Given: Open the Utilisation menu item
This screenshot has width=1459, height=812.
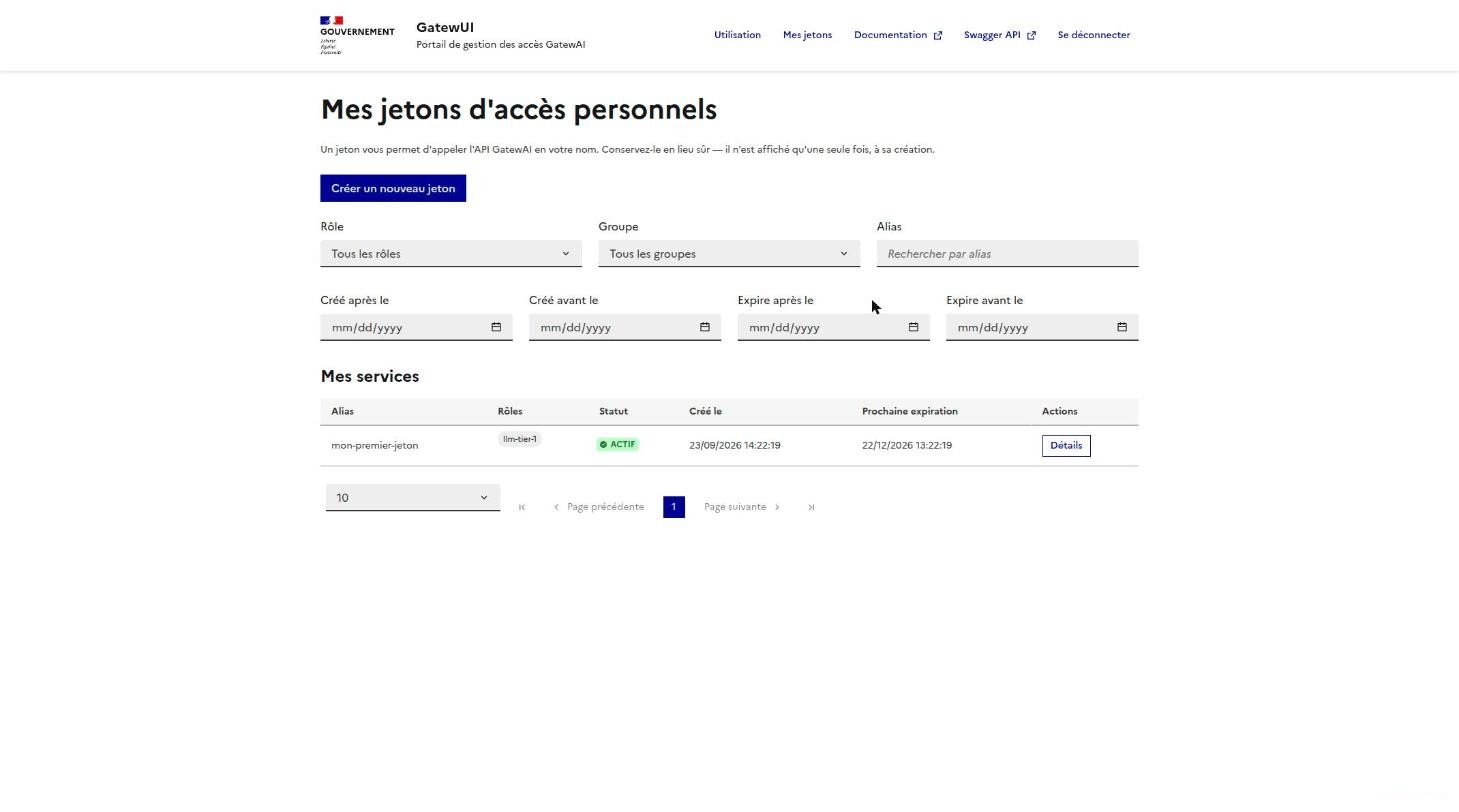Looking at the screenshot, I should 737,35.
